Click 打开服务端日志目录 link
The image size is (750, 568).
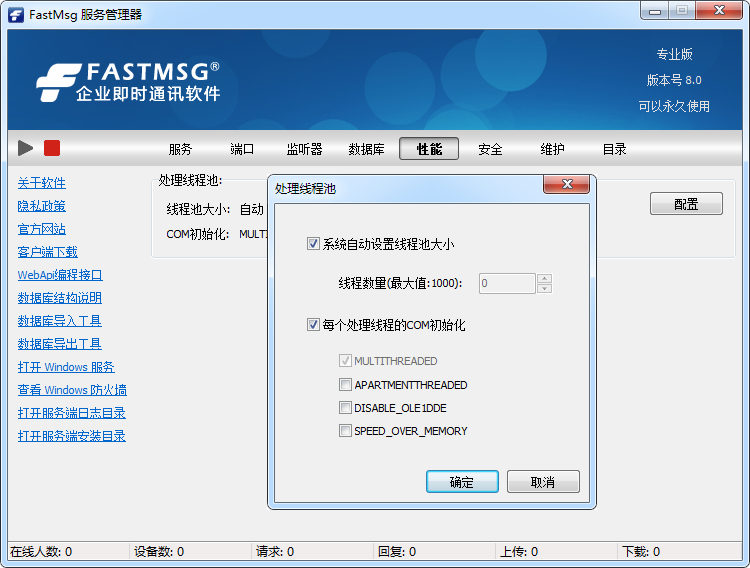click(72, 412)
